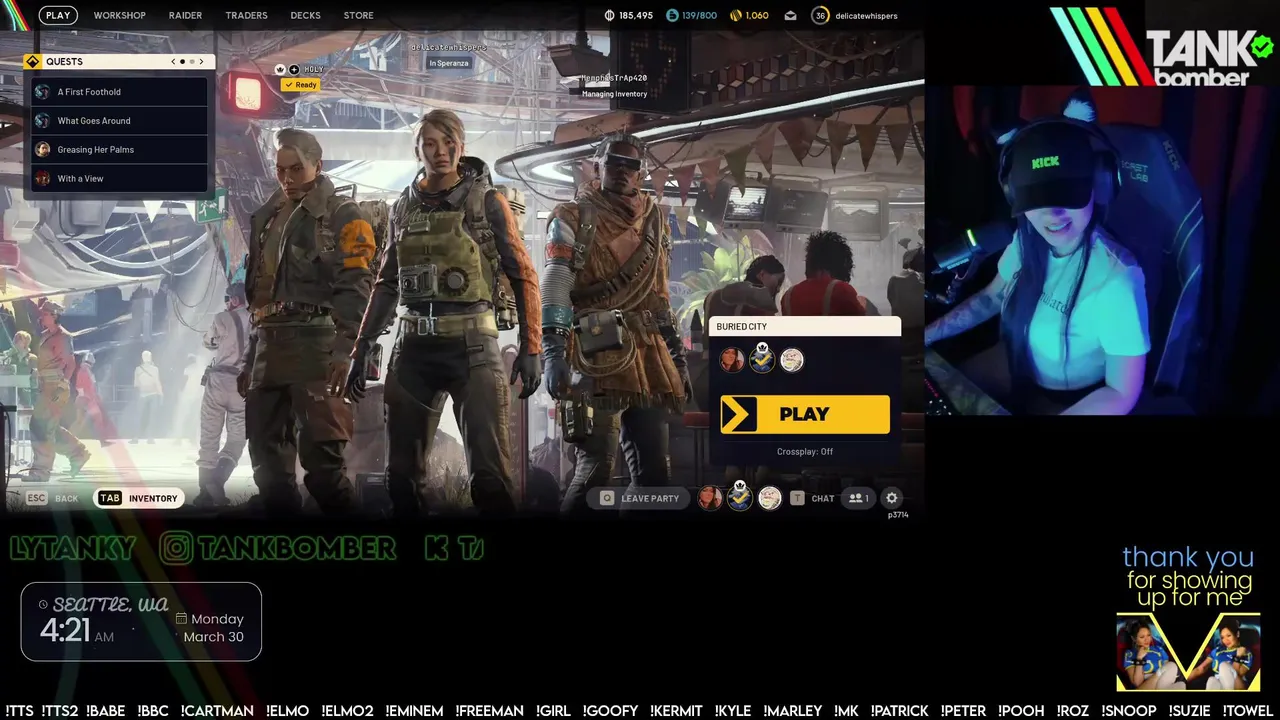Screen dimensions: 1280x720
Task: Open quest What Goes Around
Action: [119, 121]
